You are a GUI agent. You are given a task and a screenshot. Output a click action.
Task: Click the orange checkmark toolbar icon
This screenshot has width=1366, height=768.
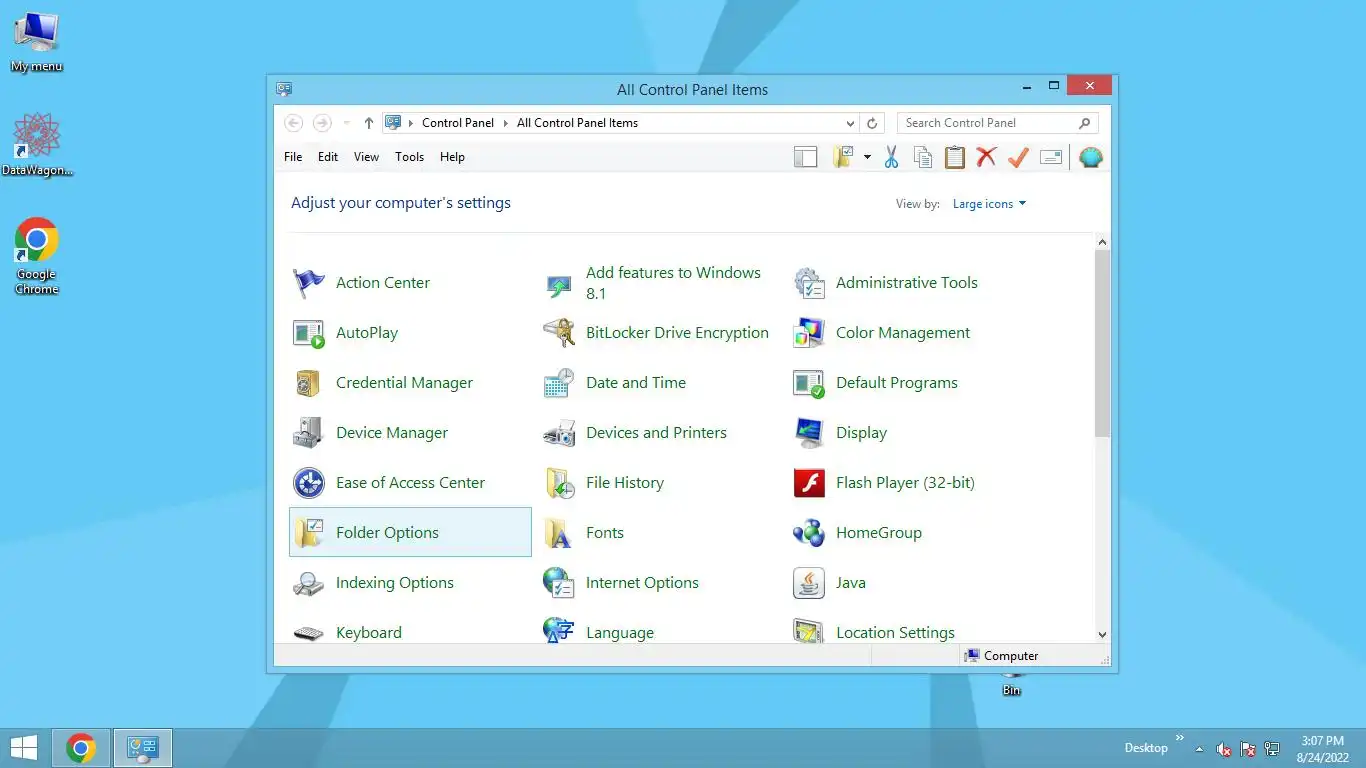click(1019, 157)
